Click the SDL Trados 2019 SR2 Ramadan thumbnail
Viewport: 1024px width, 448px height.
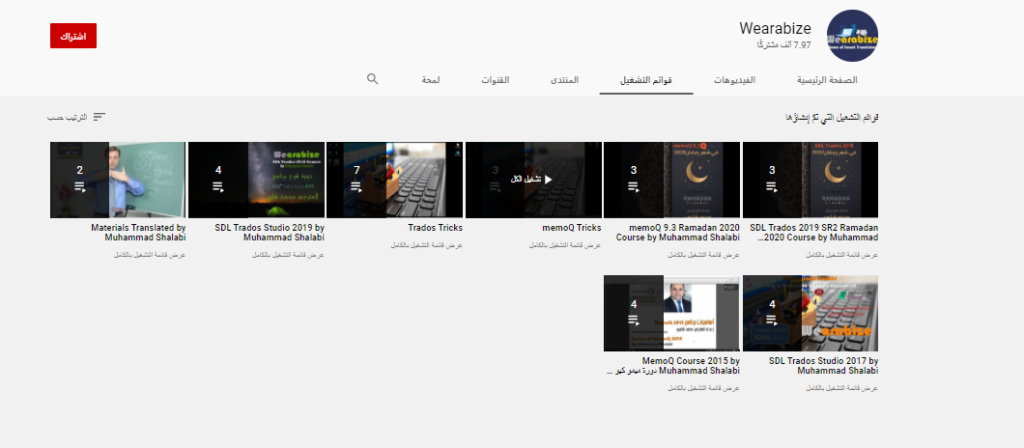(x=810, y=180)
